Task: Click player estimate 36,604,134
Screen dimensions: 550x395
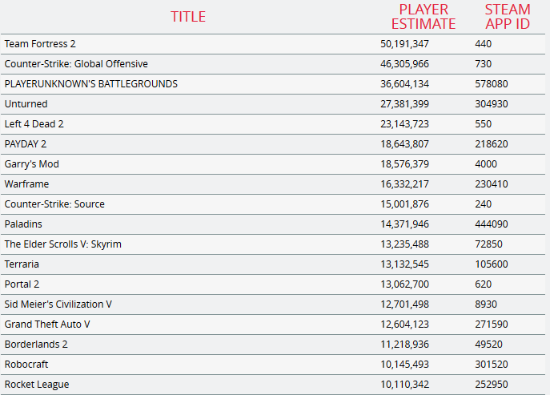Action: coord(404,84)
